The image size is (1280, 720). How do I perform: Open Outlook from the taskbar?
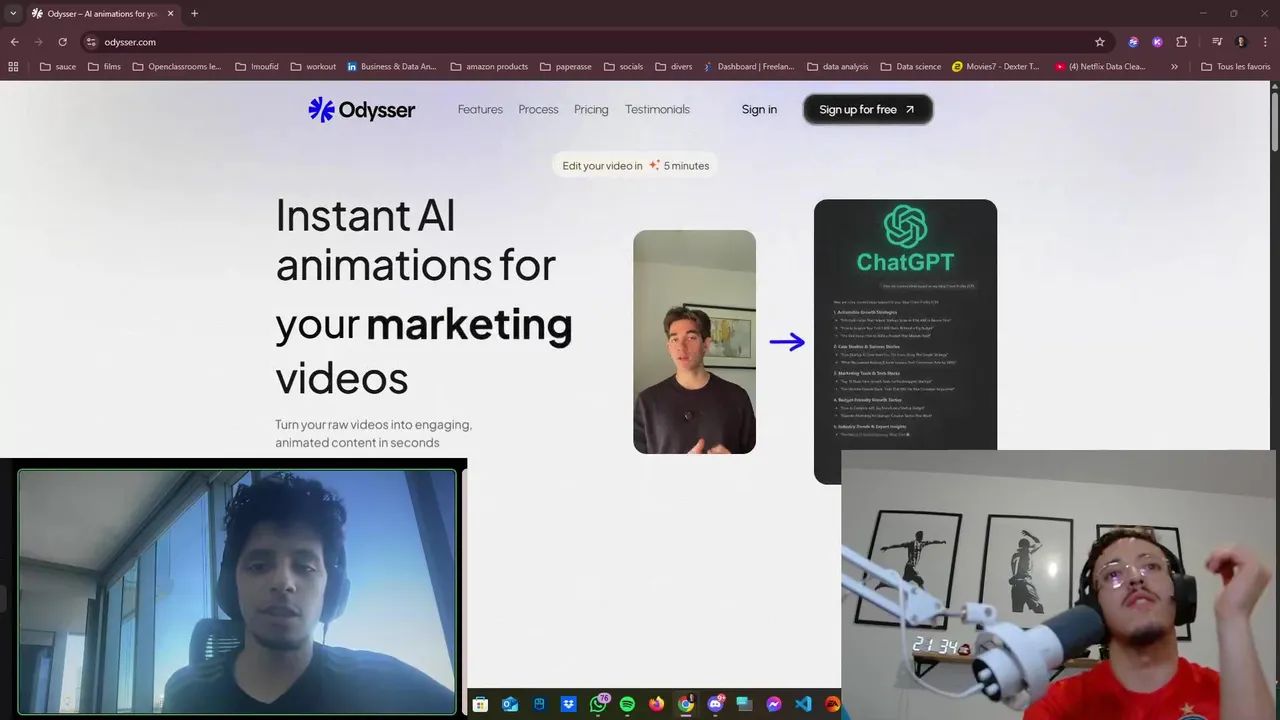[509, 704]
